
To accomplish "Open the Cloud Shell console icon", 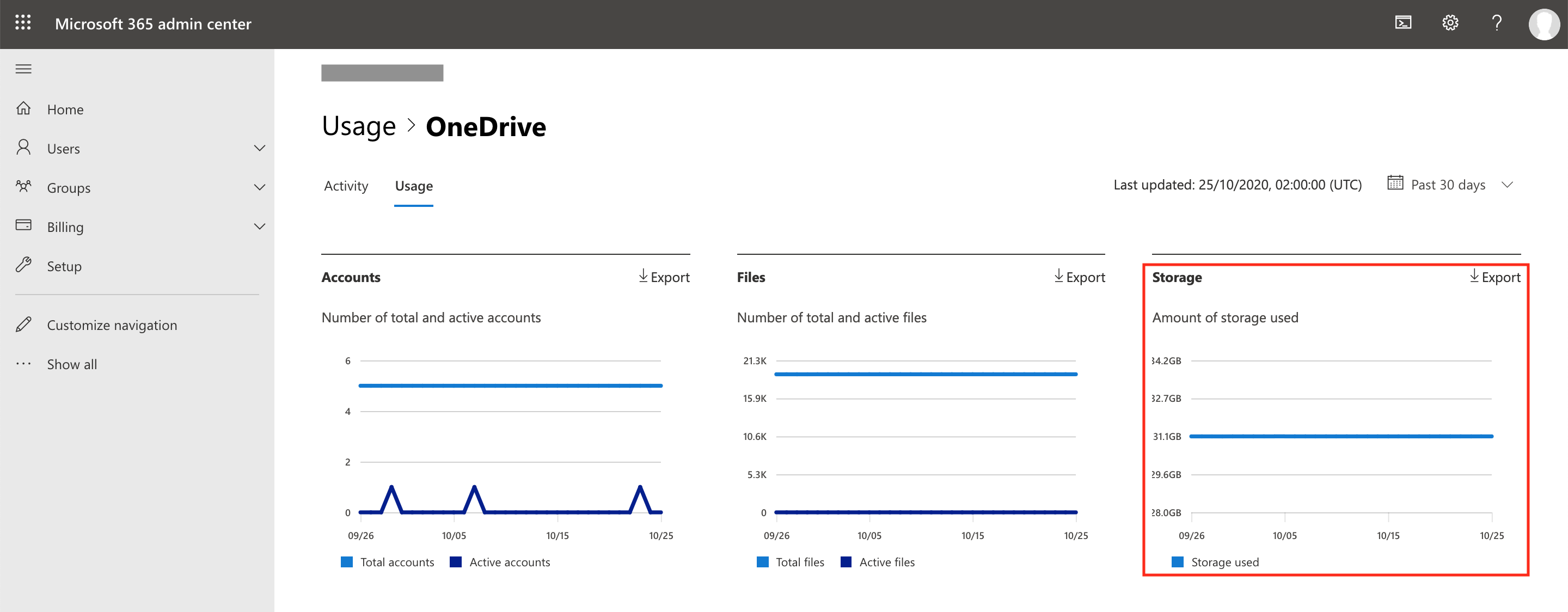I will pos(1403,23).
